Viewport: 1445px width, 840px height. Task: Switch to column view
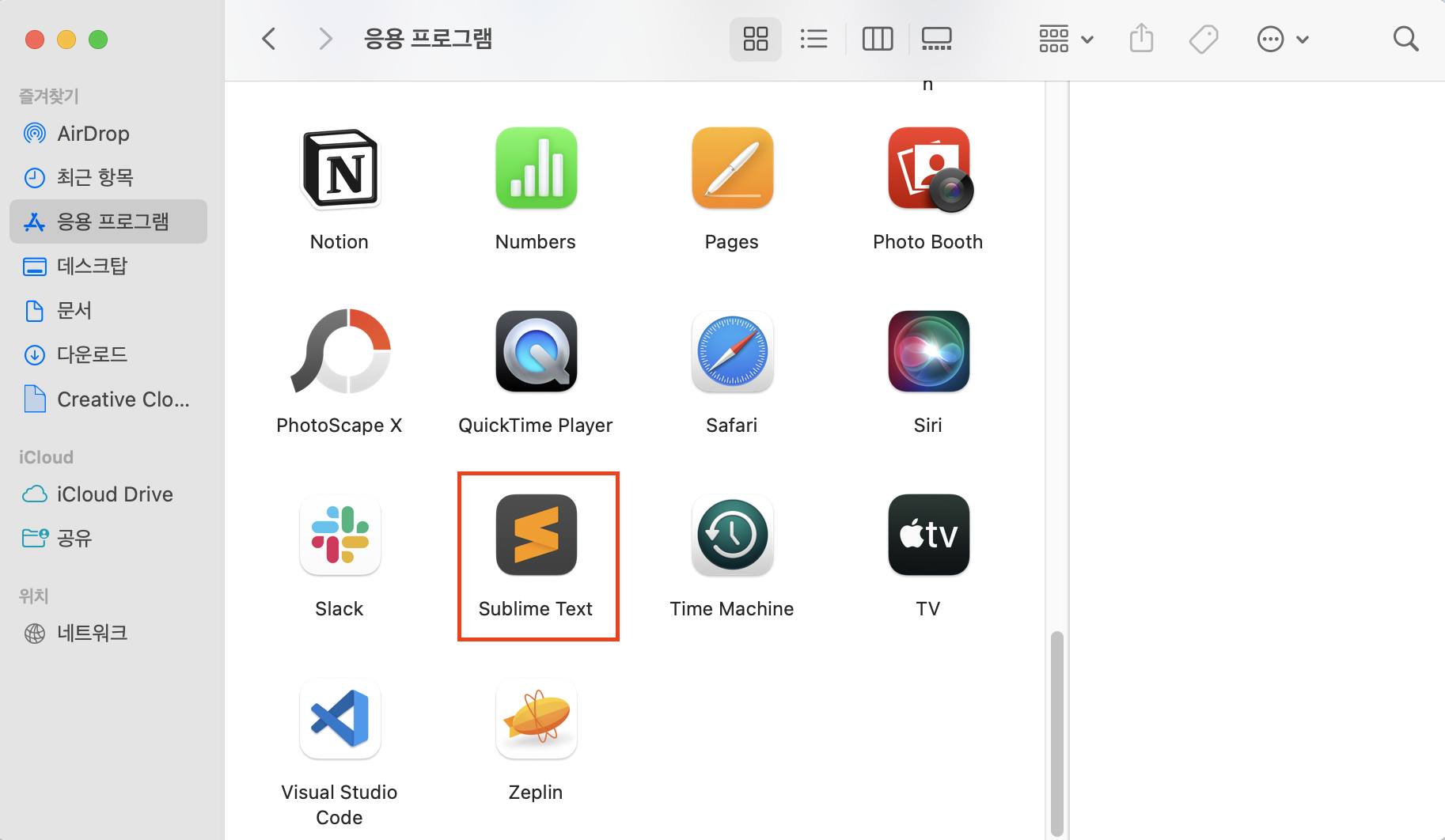click(x=878, y=39)
